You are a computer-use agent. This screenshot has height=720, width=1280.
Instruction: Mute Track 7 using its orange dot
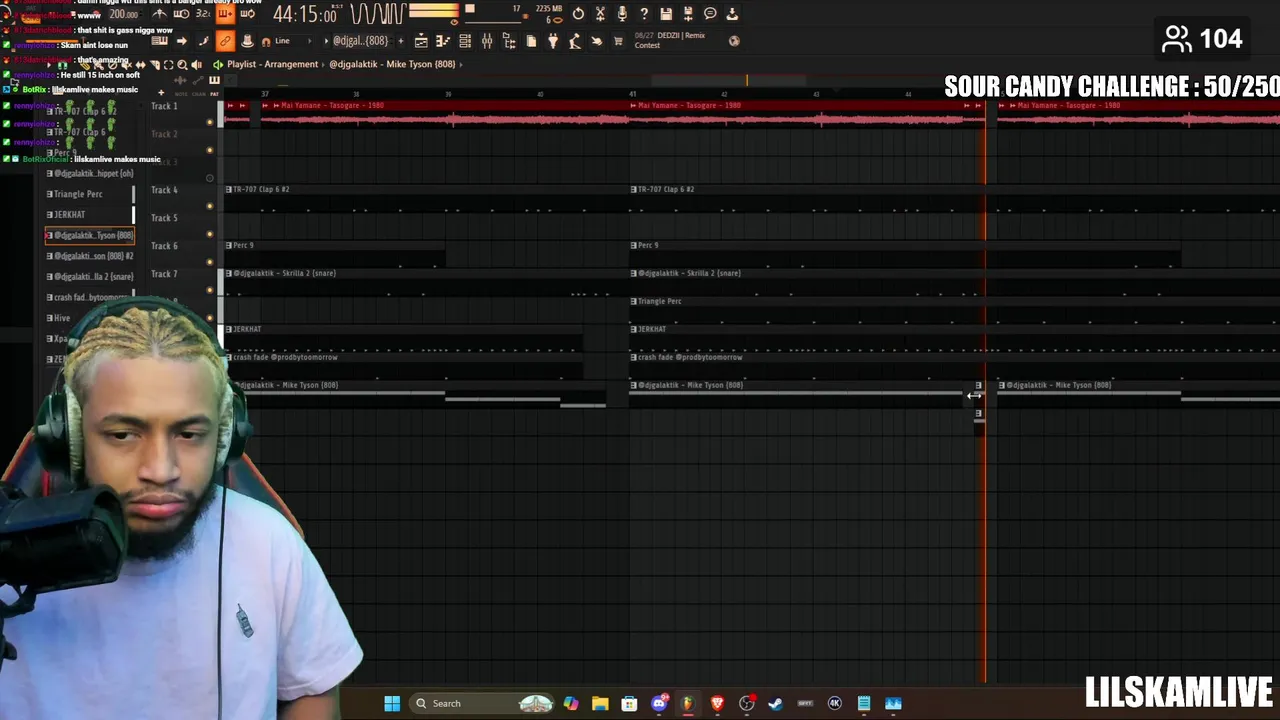[x=210, y=290]
